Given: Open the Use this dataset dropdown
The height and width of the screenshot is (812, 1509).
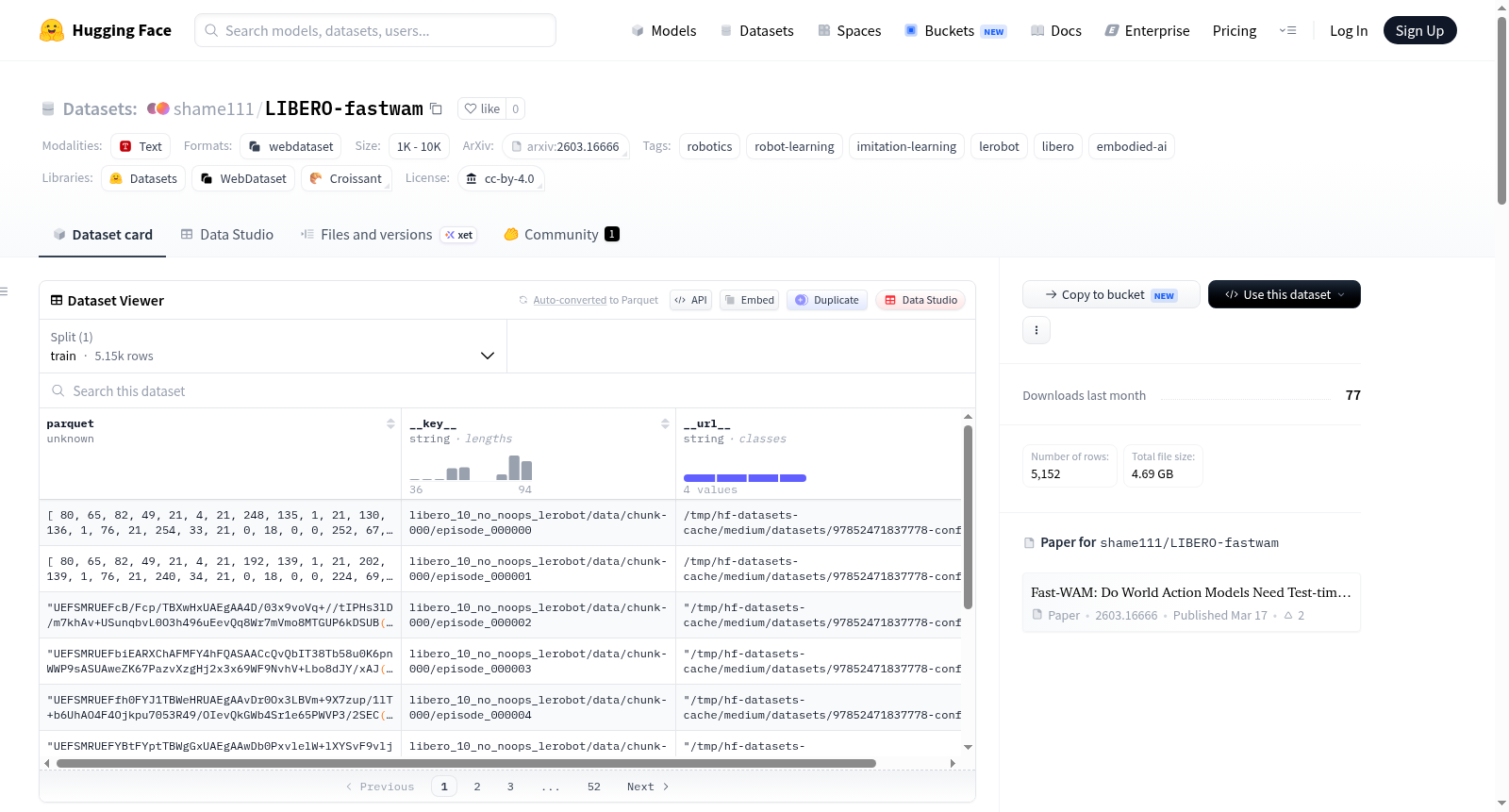Looking at the screenshot, I should tap(1285, 294).
